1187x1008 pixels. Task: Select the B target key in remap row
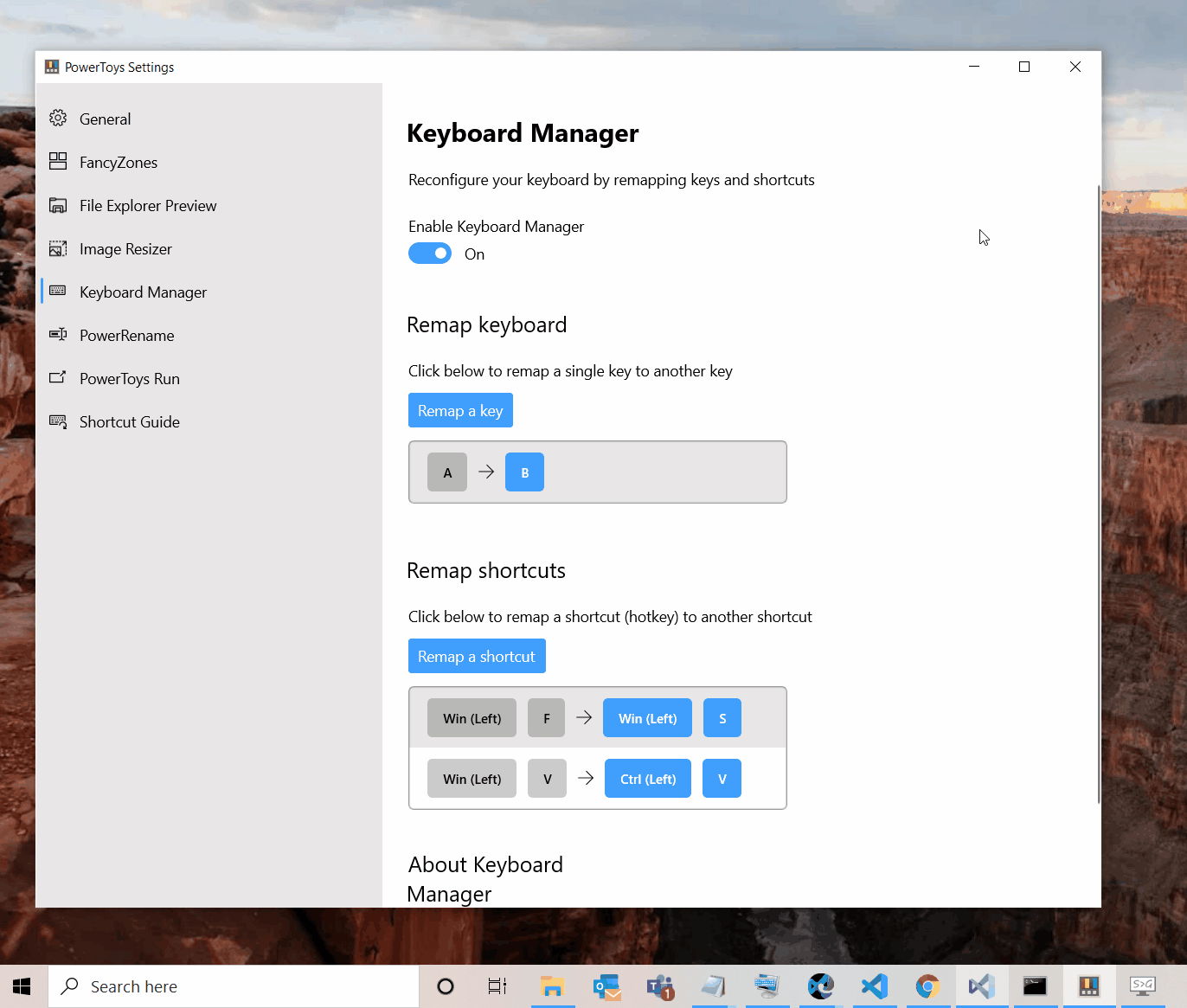[x=524, y=472]
